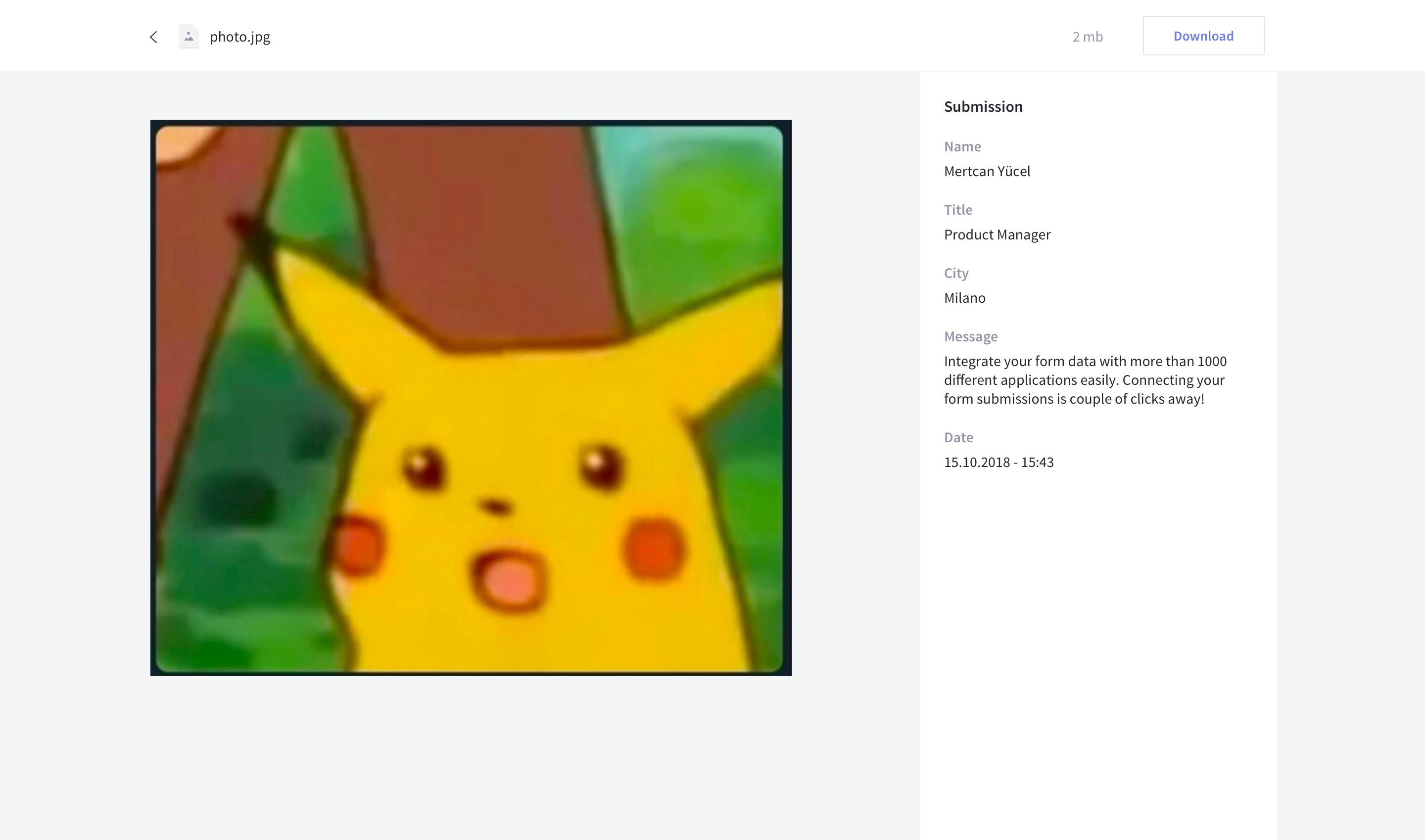Click the Submission panel heading
The width and height of the screenshot is (1425, 840).
tap(983, 106)
